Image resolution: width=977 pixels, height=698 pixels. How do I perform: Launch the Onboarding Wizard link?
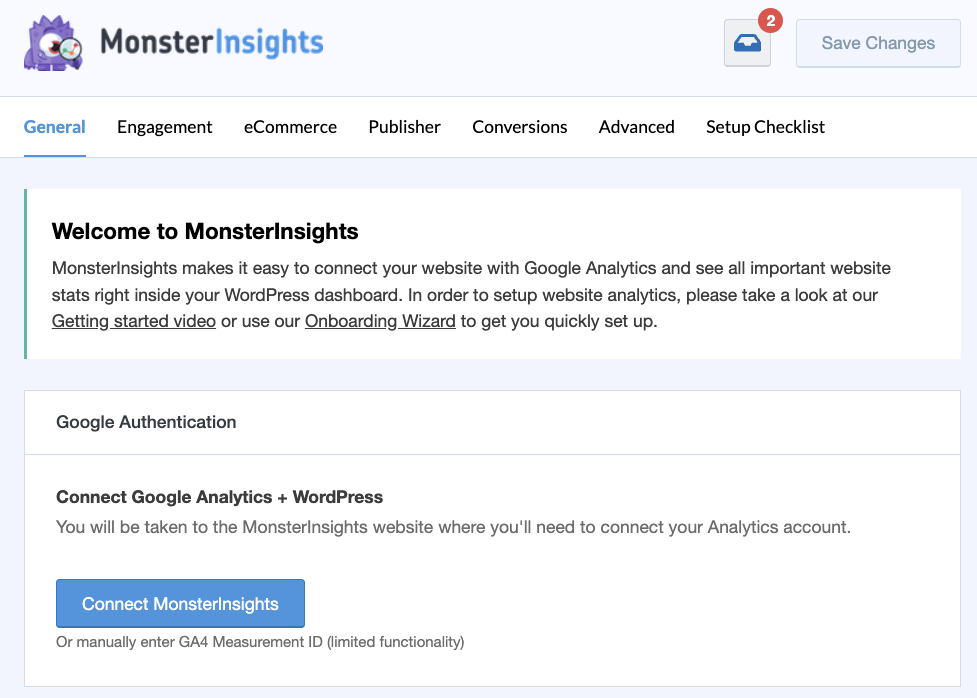[x=380, y=321]
